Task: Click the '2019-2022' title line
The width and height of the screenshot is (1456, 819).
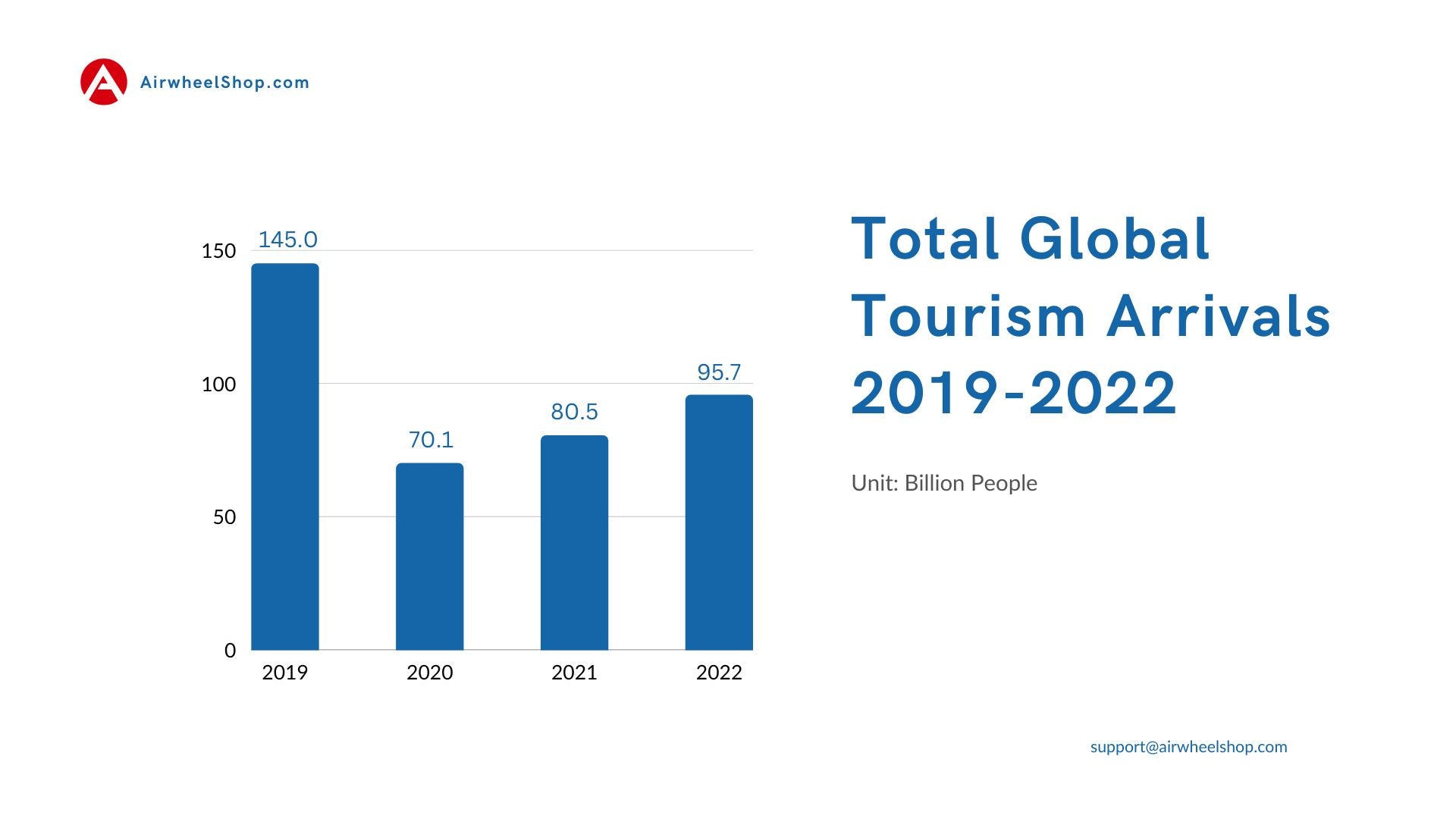Action: click(1013, 393)
